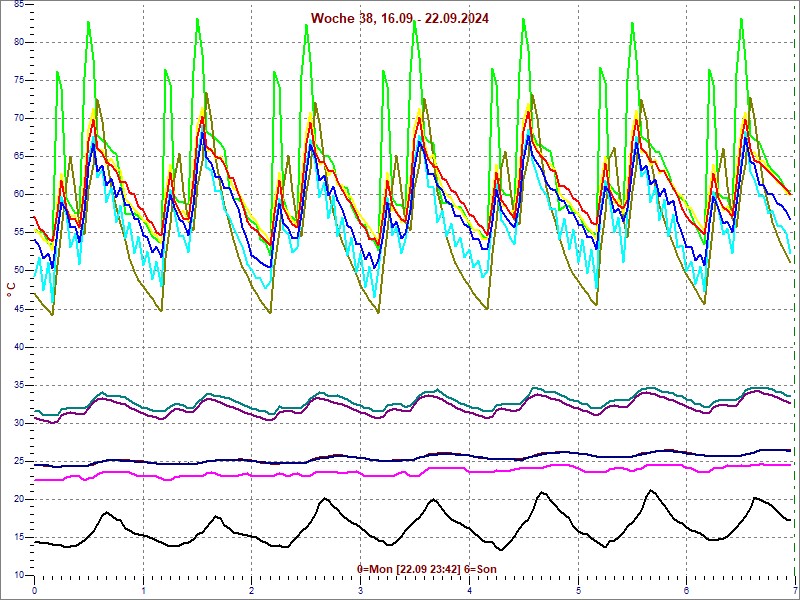800x600 pixels.
Task: Click the y-axis value 50
Action: pos(18,270)
